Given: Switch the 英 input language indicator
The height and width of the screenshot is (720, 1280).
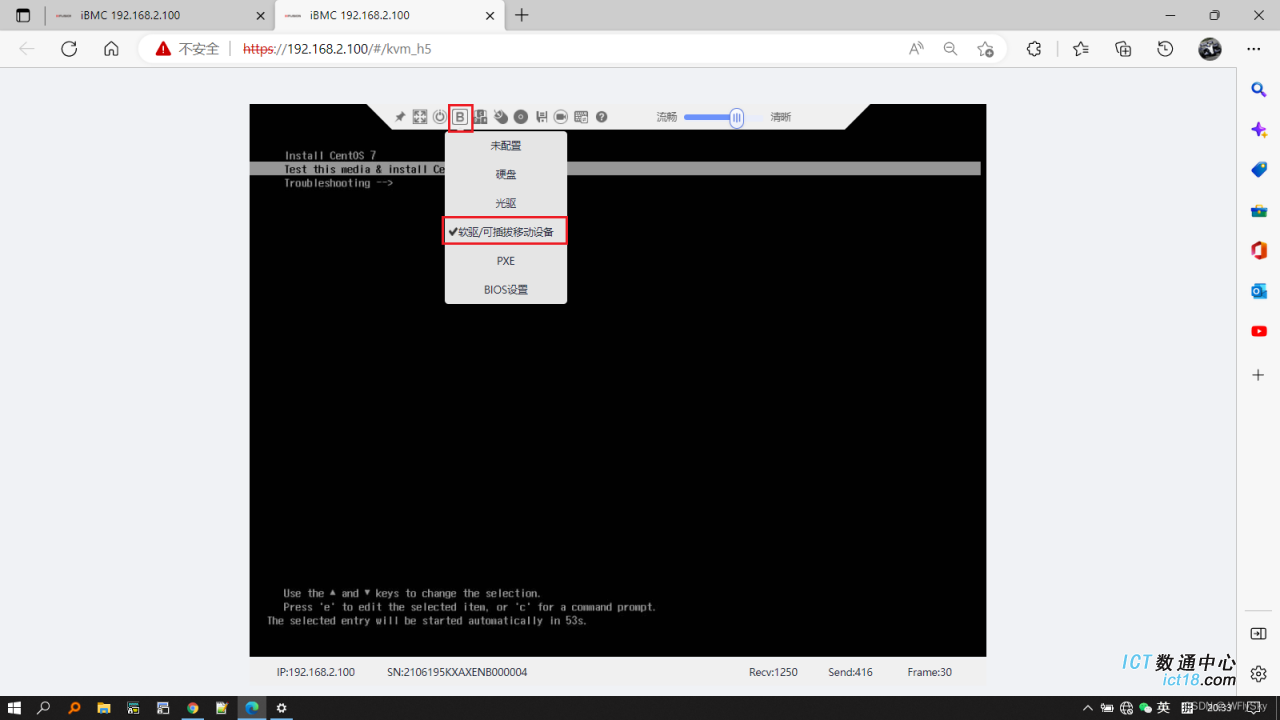Looking at the screenshot, I should click(1163, 708).
